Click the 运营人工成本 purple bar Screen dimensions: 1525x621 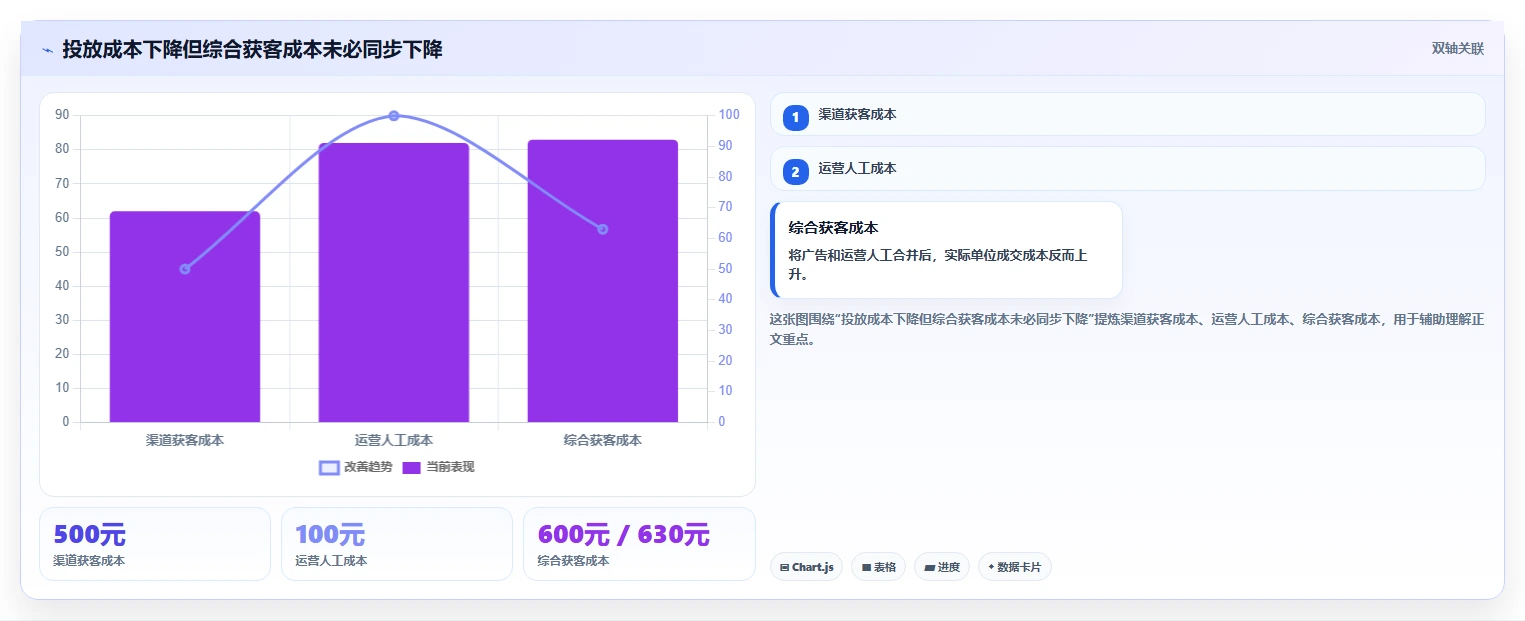394,282
